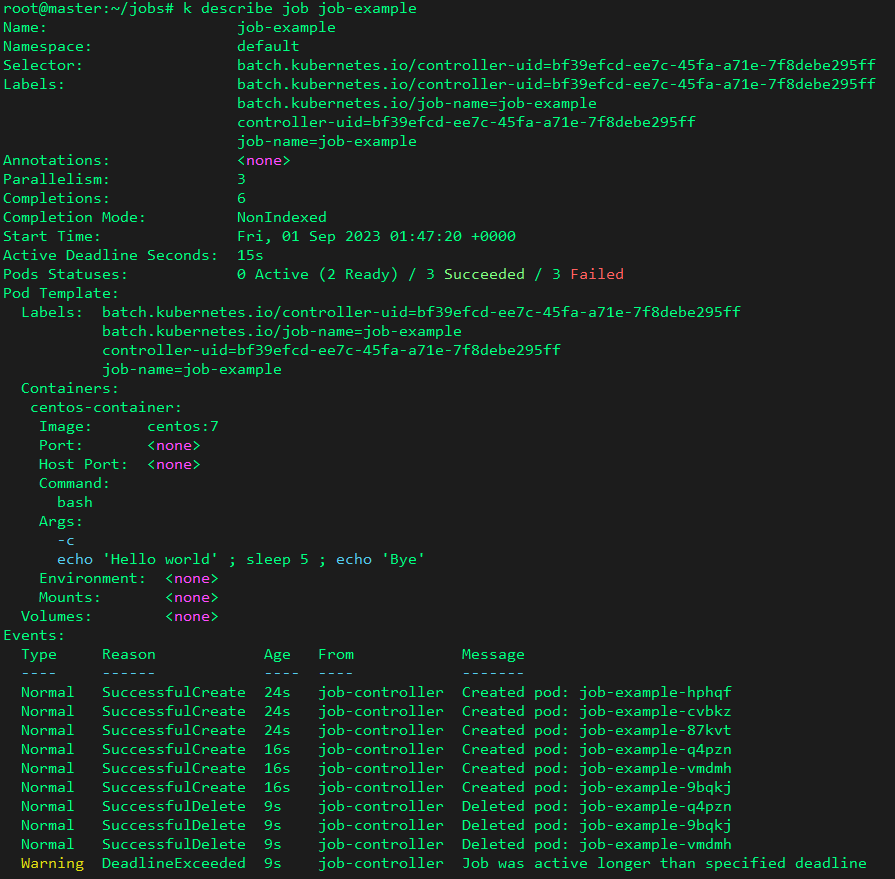
Task: Click the args line starting 'echo Hello world'
Action: coord(241,559)
